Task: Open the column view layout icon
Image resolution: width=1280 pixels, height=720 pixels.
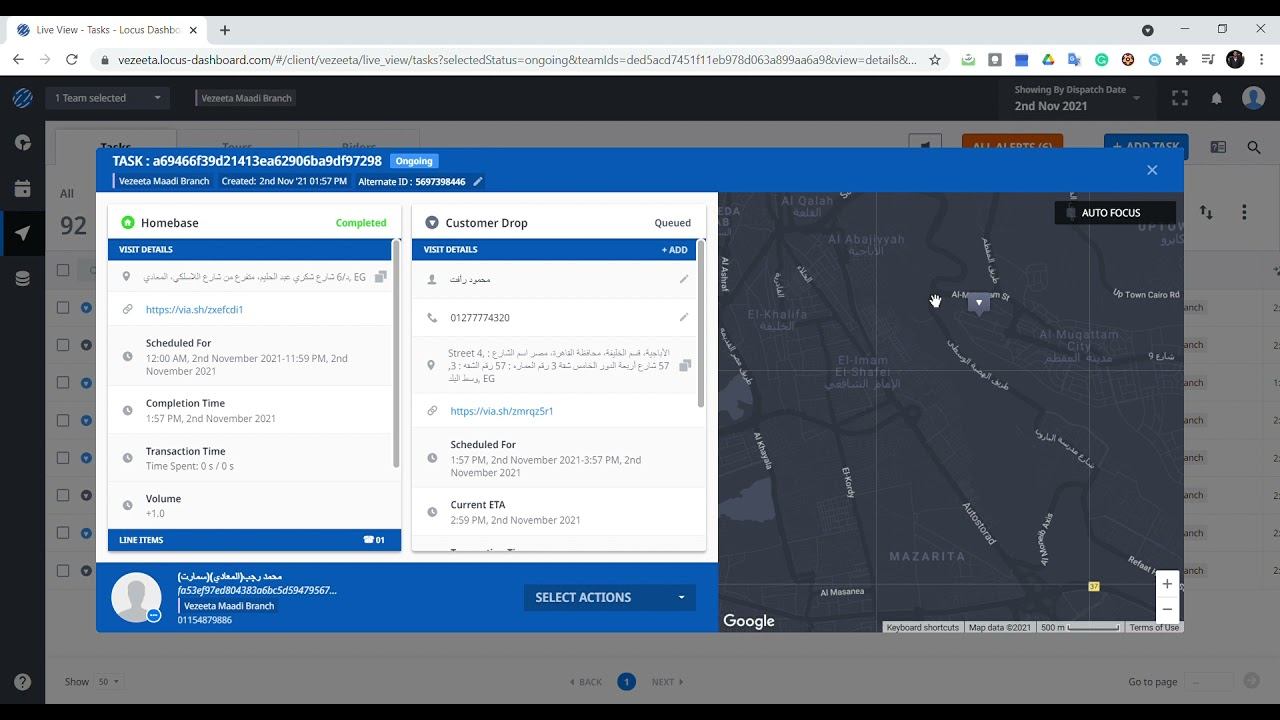Action: pos(1218,147)
